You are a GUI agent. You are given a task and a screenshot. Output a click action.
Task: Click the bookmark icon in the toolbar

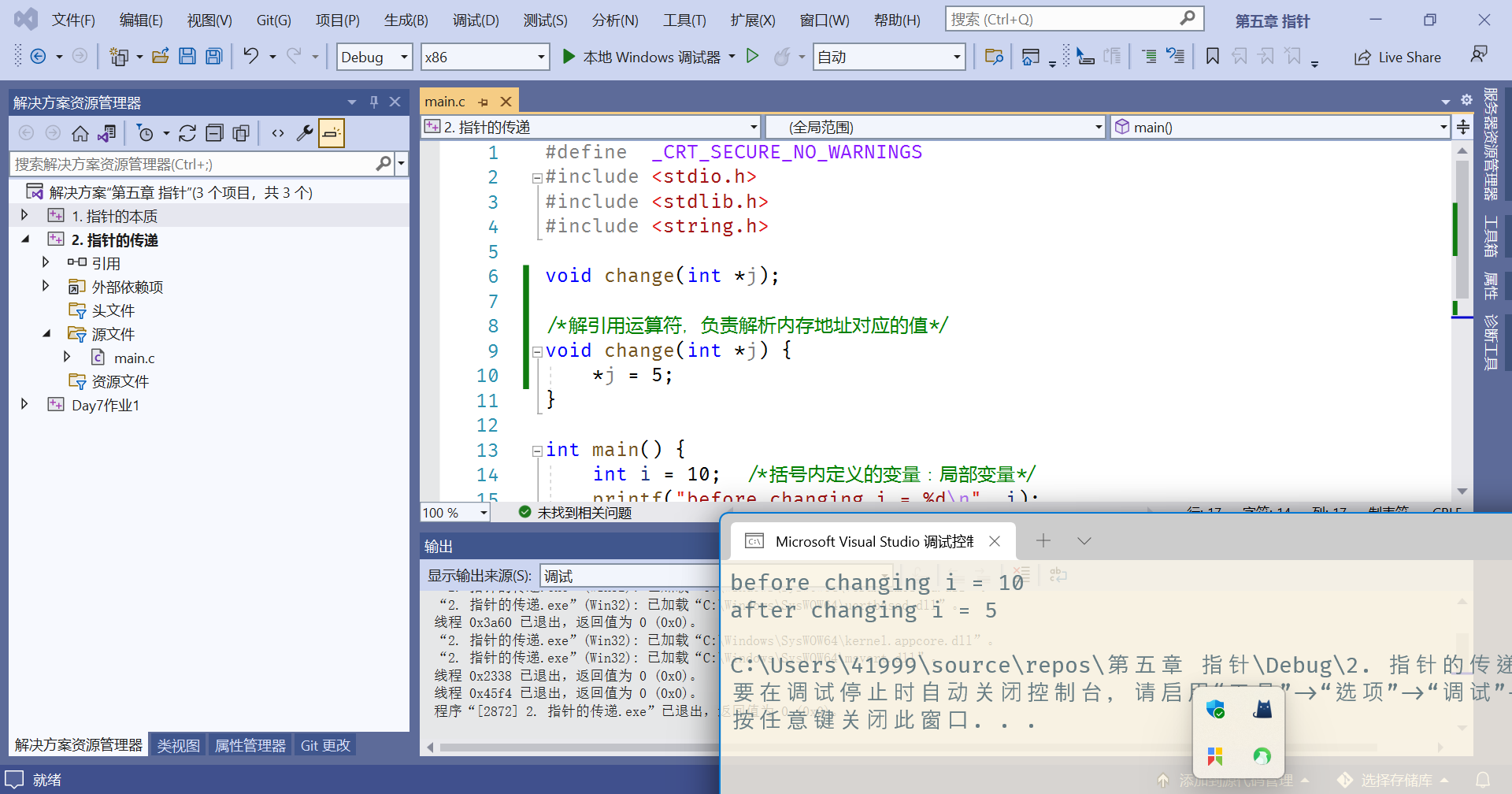coord(1213,56)
